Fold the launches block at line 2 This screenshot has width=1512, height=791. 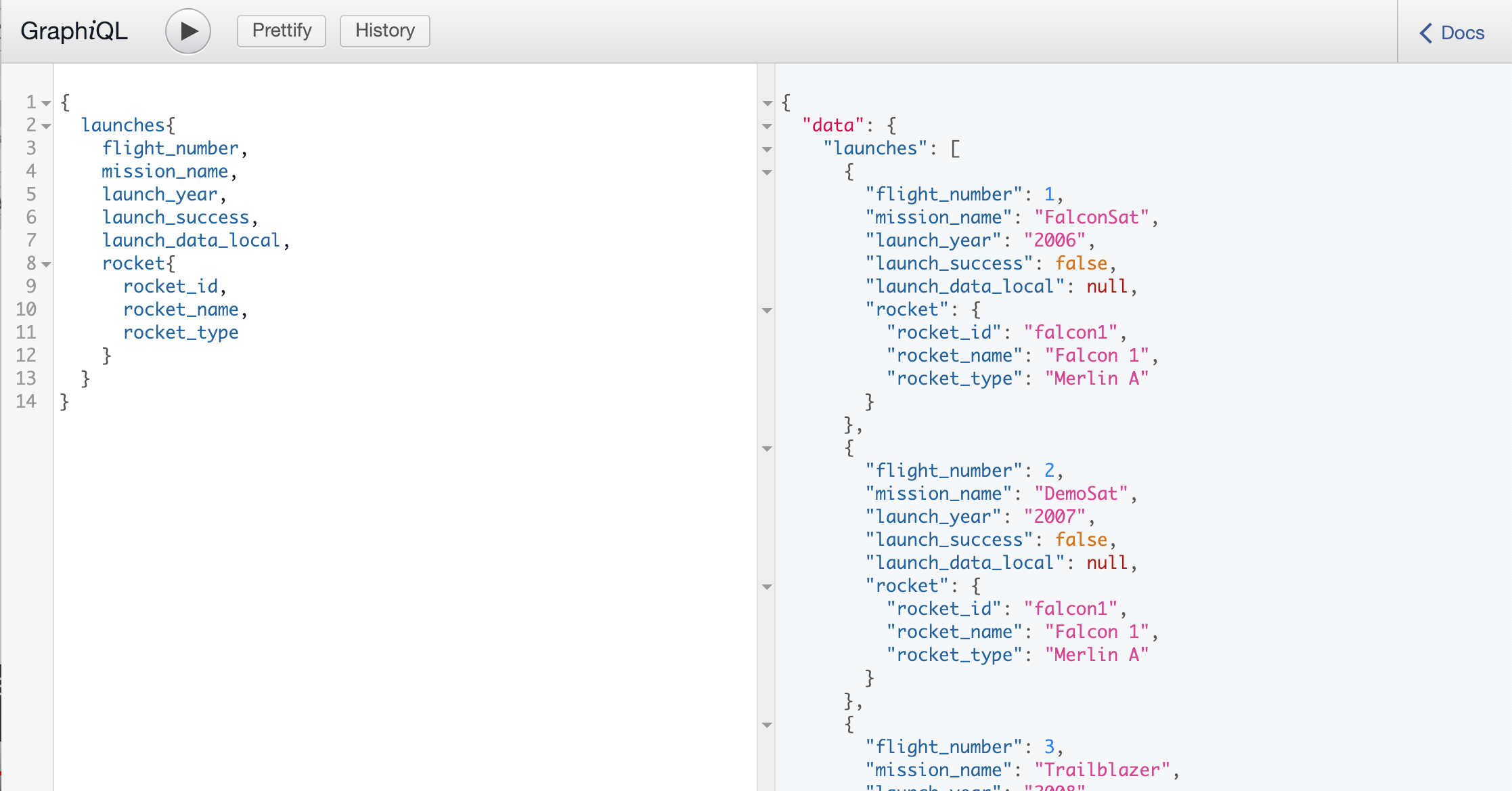click(x=46, y=127)
